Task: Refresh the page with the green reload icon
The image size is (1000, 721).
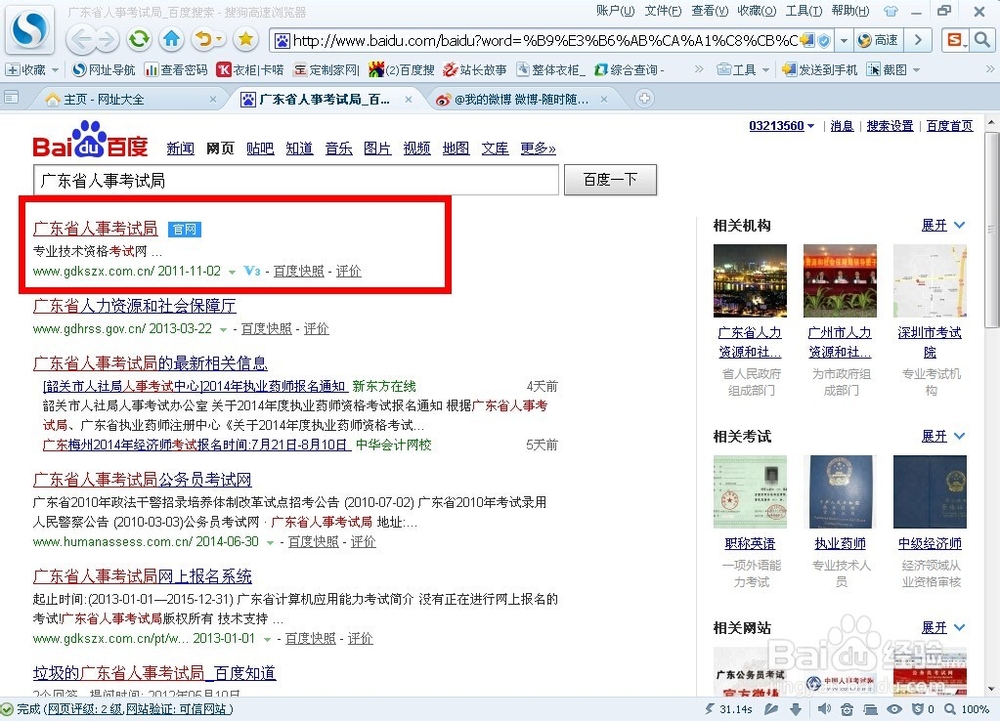Action: tap(138, 40)
